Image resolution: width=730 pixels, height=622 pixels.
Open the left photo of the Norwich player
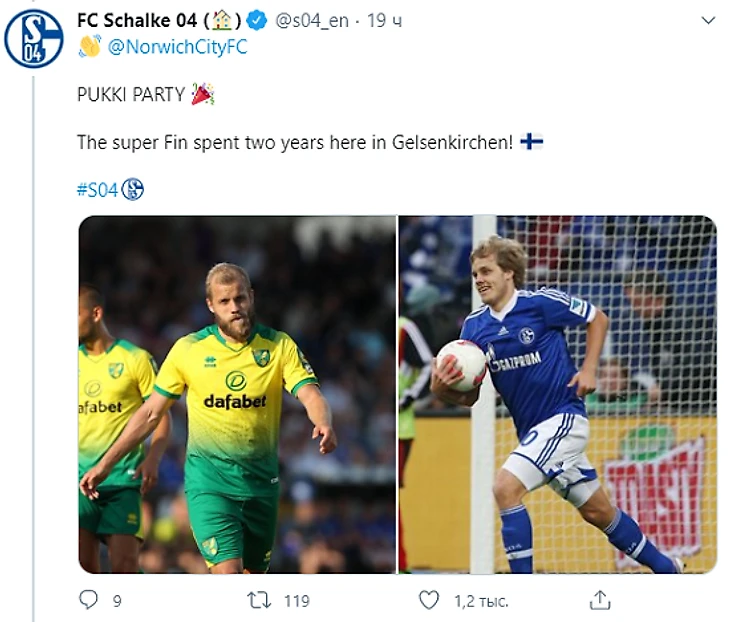tap(237, 394)
